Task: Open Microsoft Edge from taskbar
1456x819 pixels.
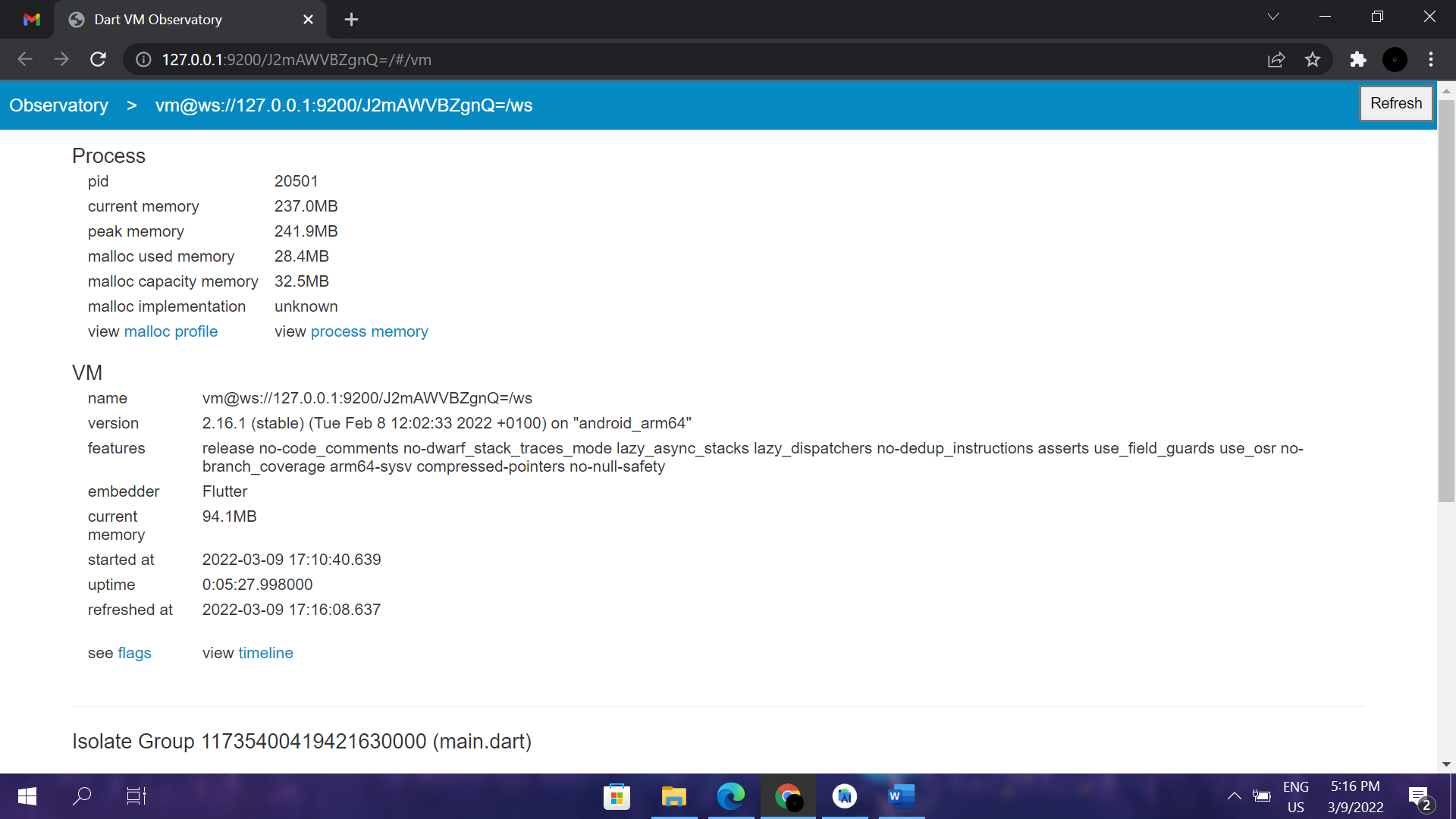Action: 730,796
